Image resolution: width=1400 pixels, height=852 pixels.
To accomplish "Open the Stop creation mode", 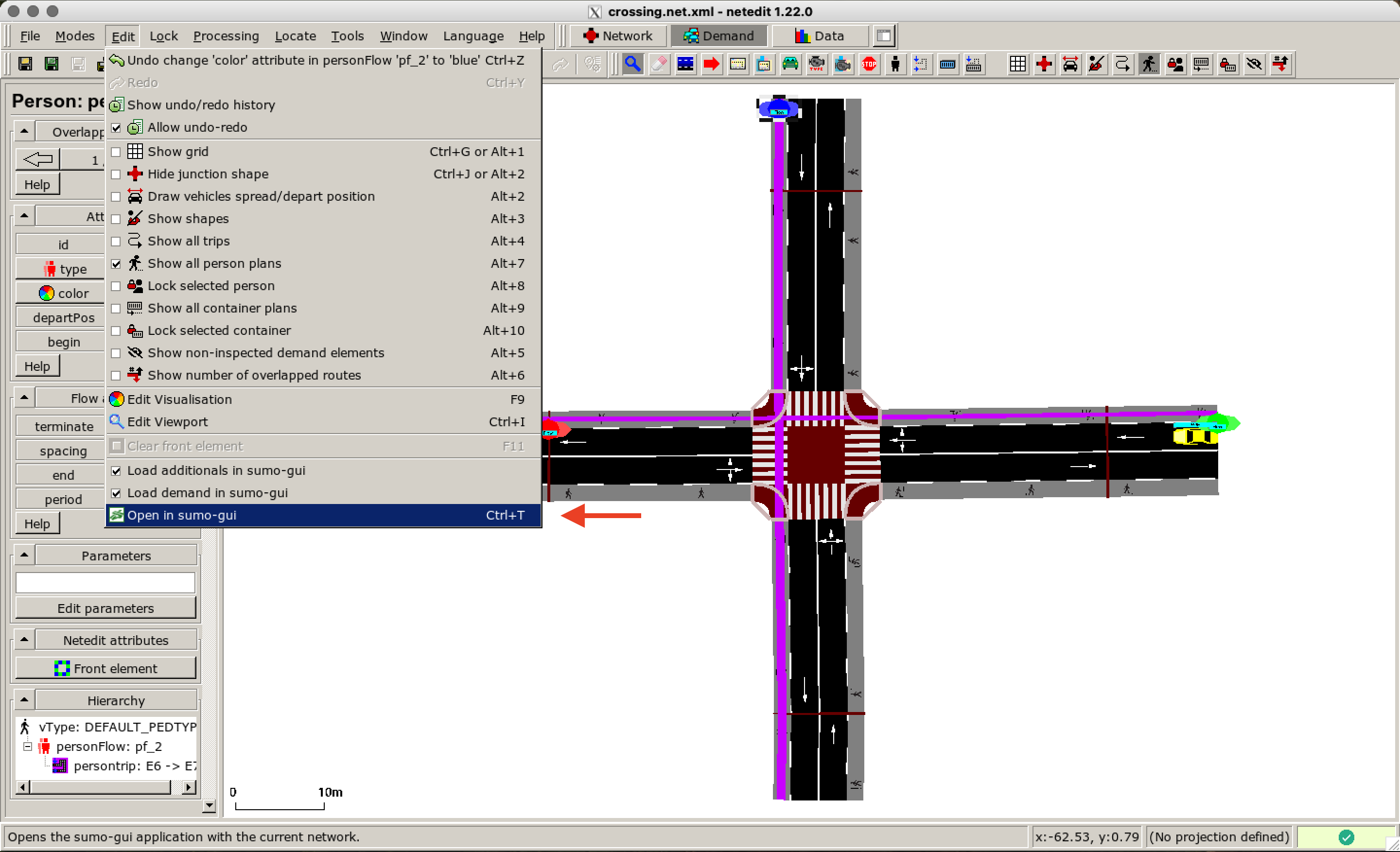I will 869,64.
